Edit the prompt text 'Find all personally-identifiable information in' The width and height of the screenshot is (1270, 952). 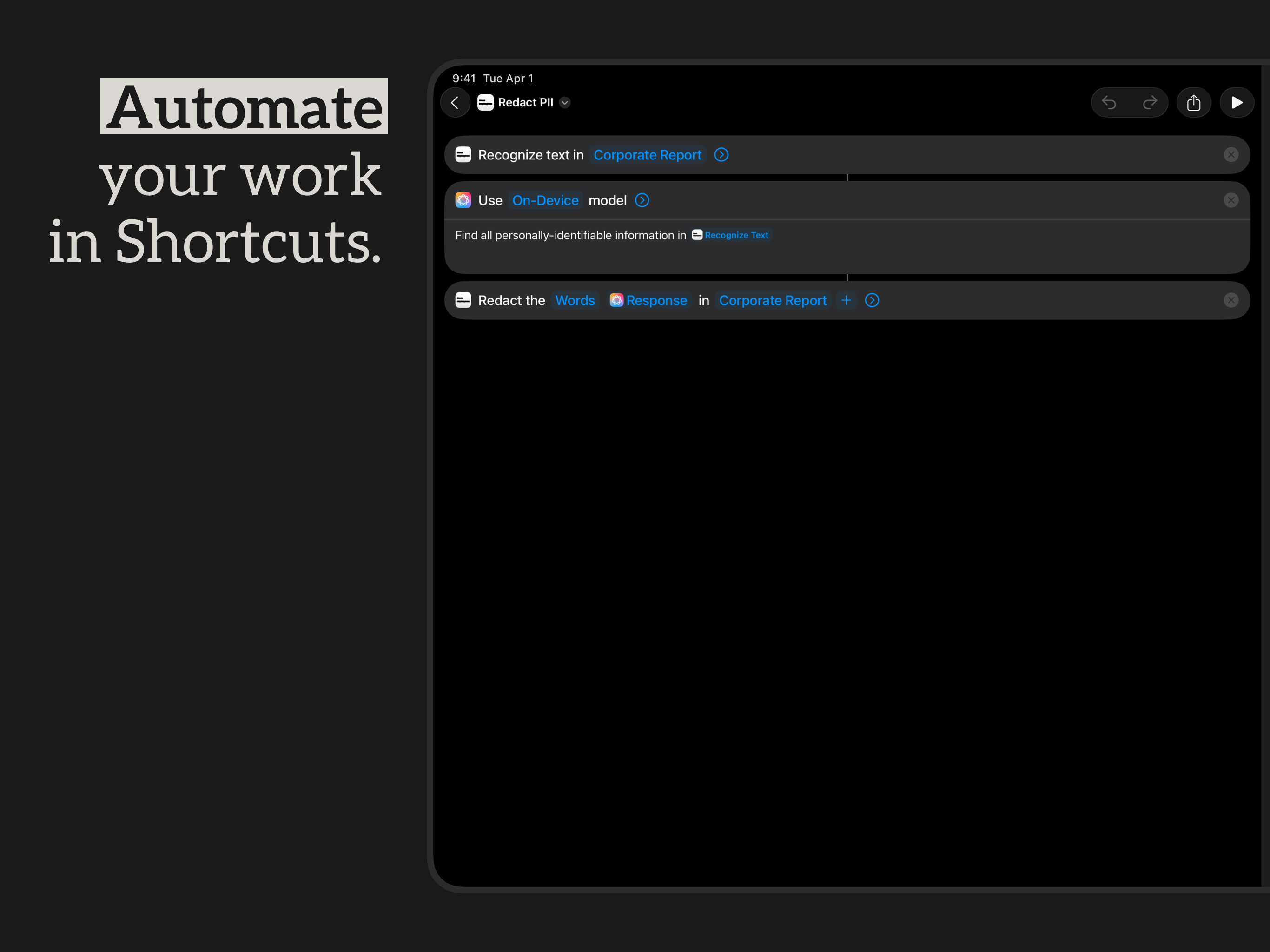[x=571, y=235]
